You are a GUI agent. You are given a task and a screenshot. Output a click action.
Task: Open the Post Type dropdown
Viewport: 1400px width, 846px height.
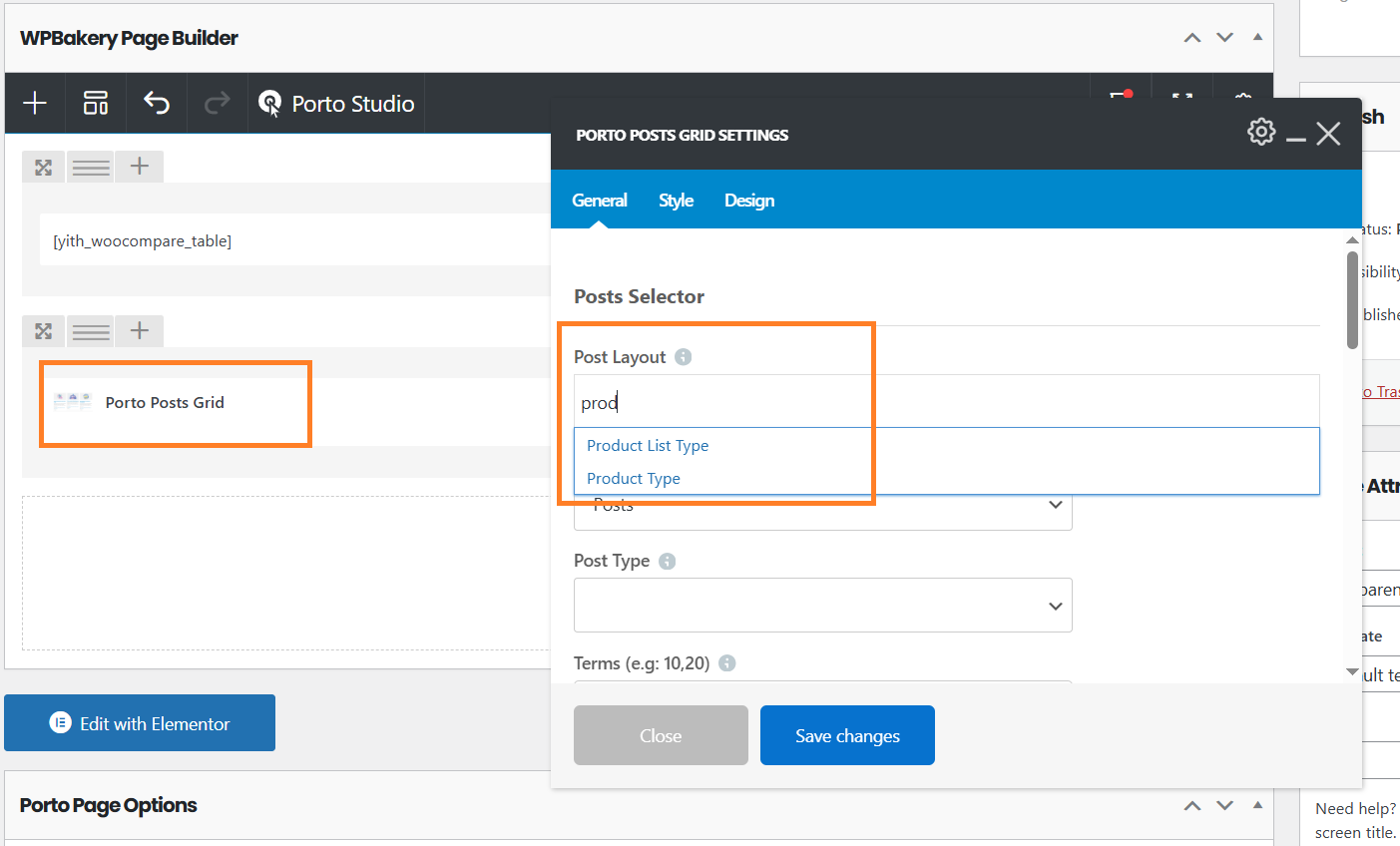click(x=822, y=605)
